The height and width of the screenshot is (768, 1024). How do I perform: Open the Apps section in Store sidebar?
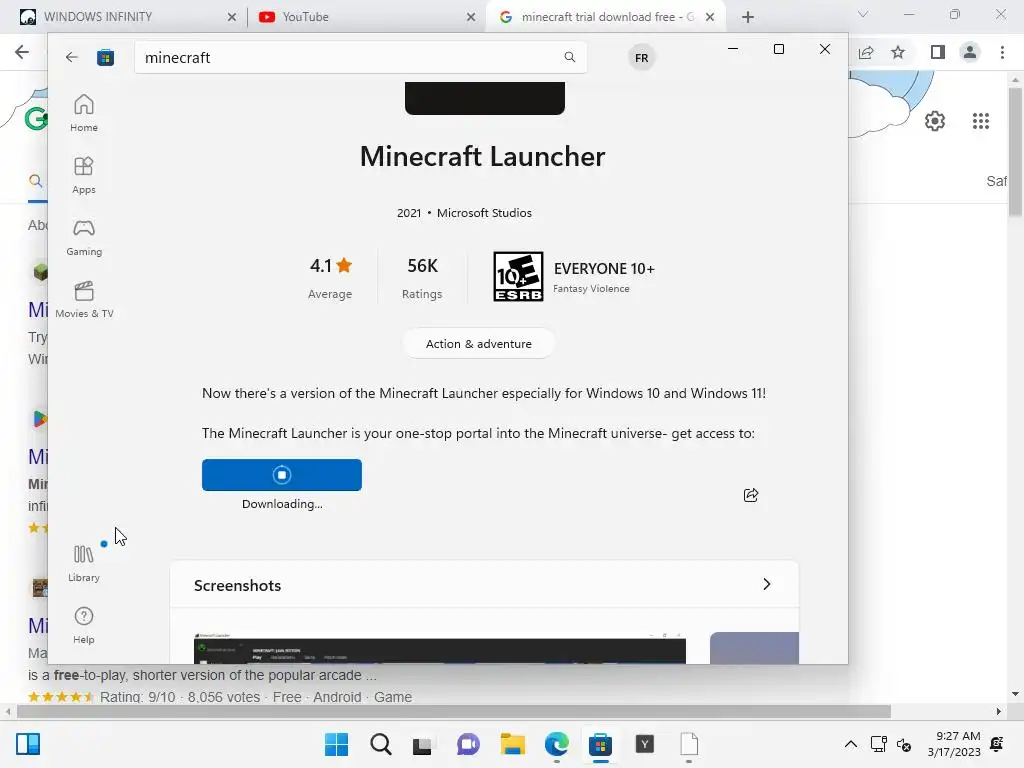84,175
